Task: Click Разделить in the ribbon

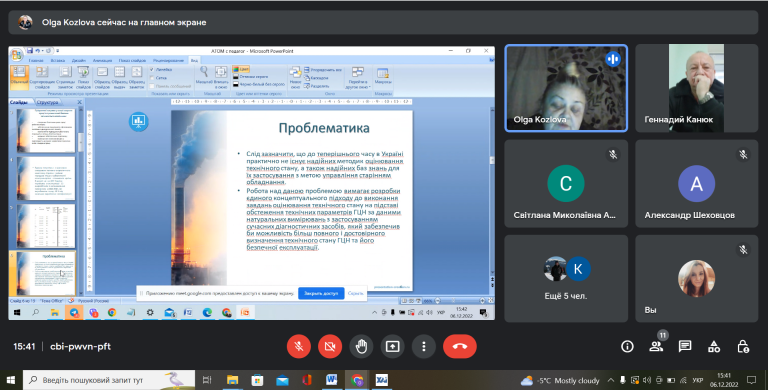Action: (316, 86)
